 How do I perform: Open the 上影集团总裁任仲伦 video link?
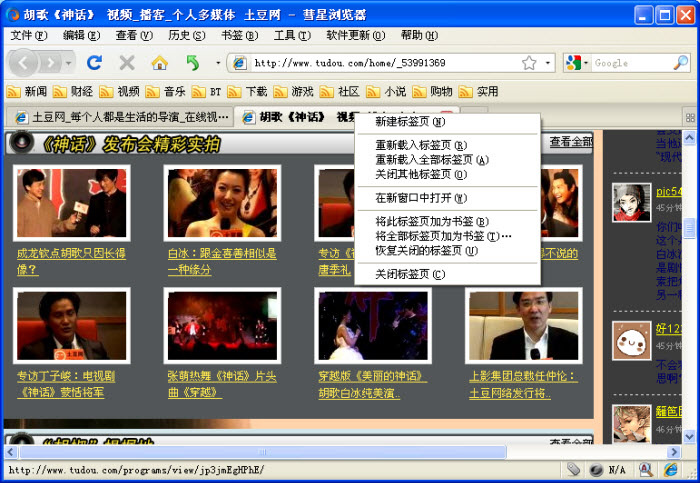point(524,384)
